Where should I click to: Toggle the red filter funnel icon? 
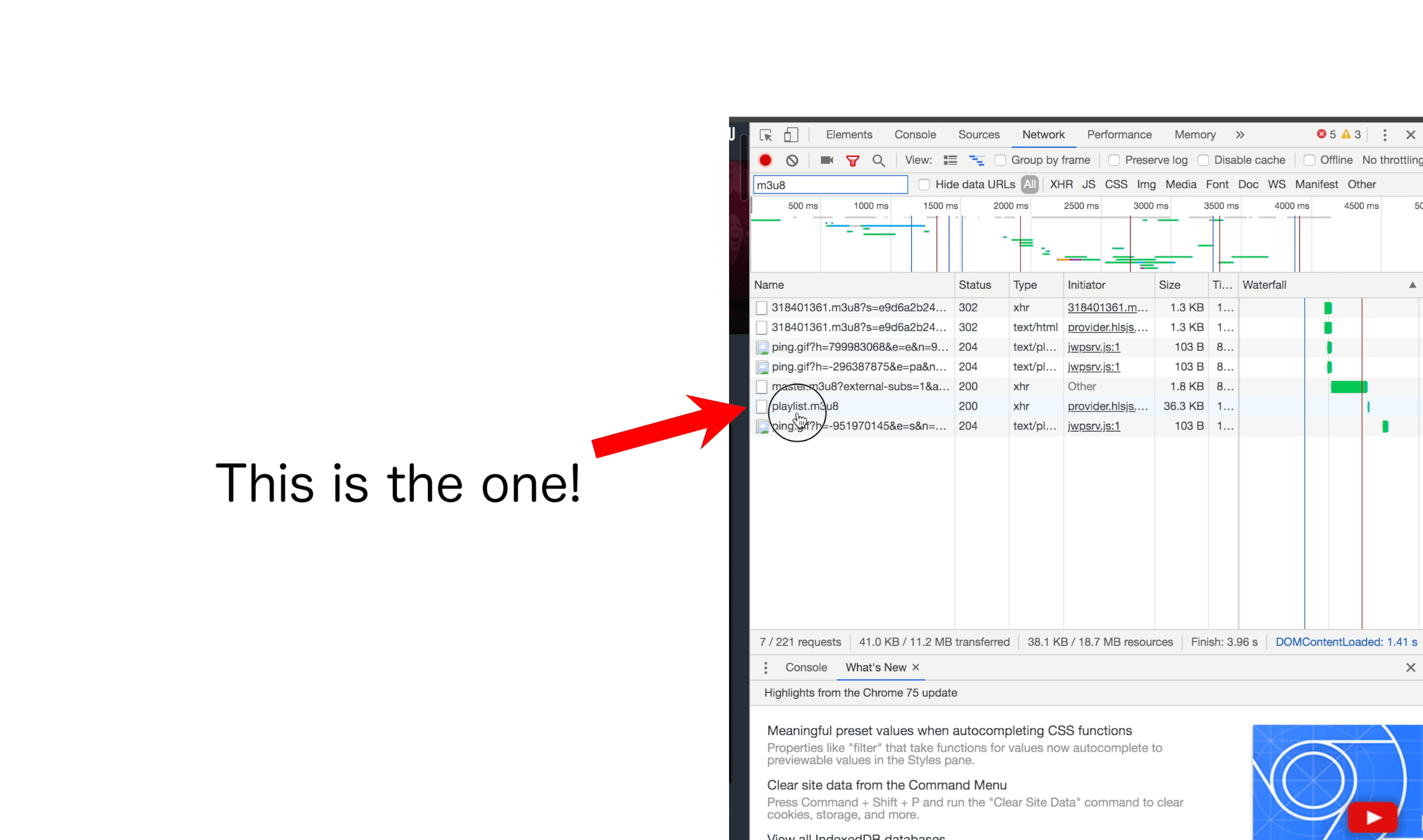852,161
